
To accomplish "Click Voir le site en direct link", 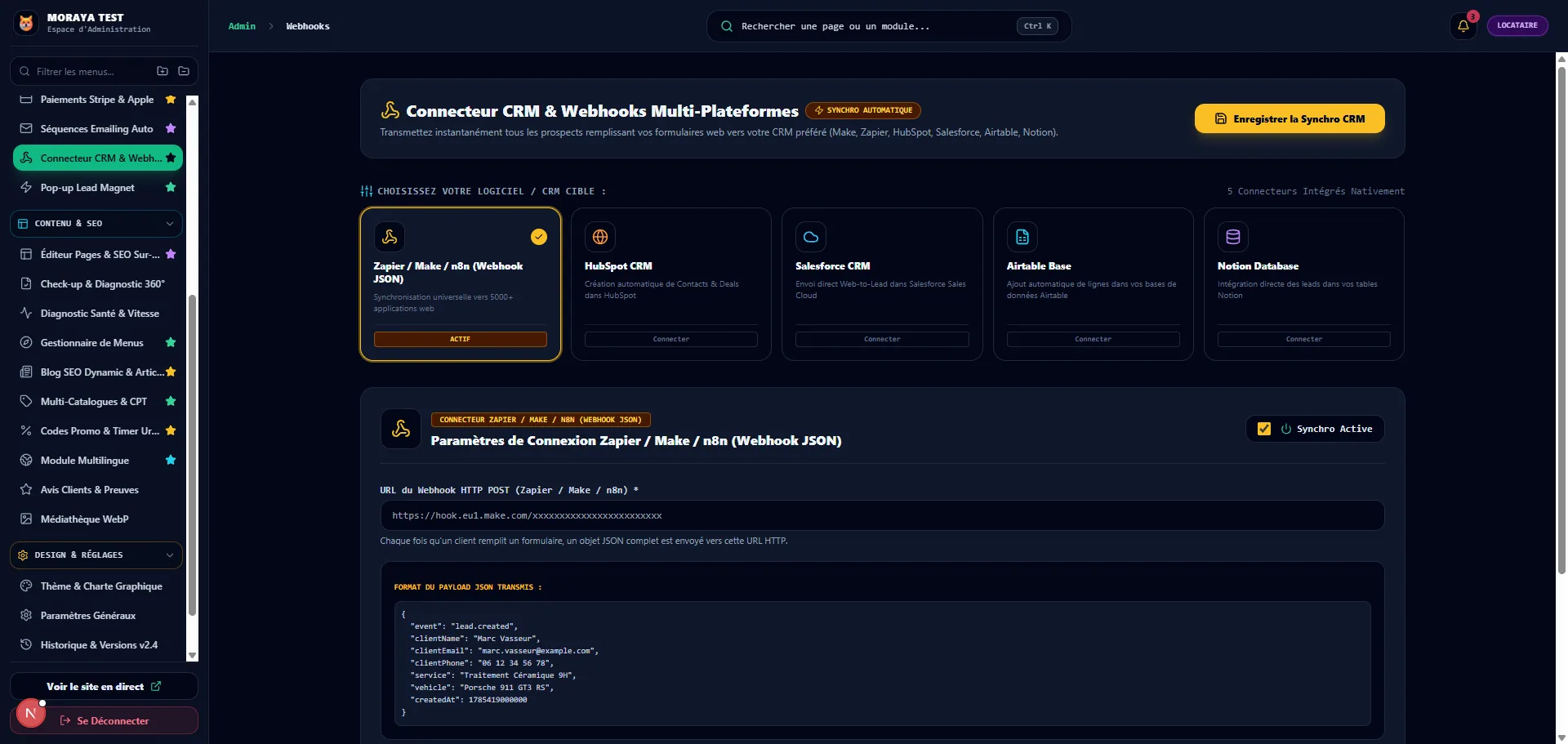I will coord(104,687).
